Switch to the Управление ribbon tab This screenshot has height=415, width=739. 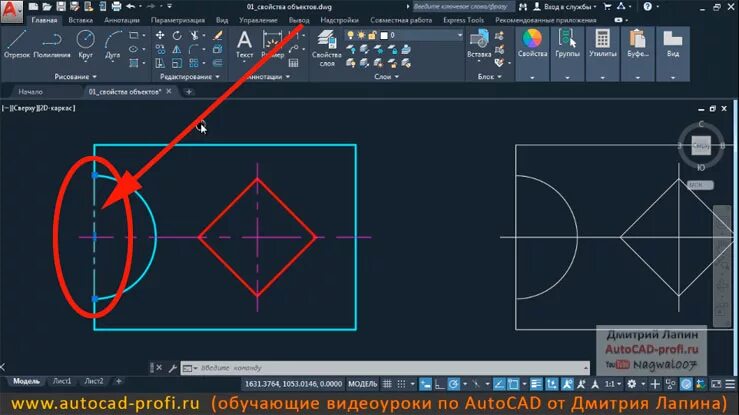(x=258, y=20)
